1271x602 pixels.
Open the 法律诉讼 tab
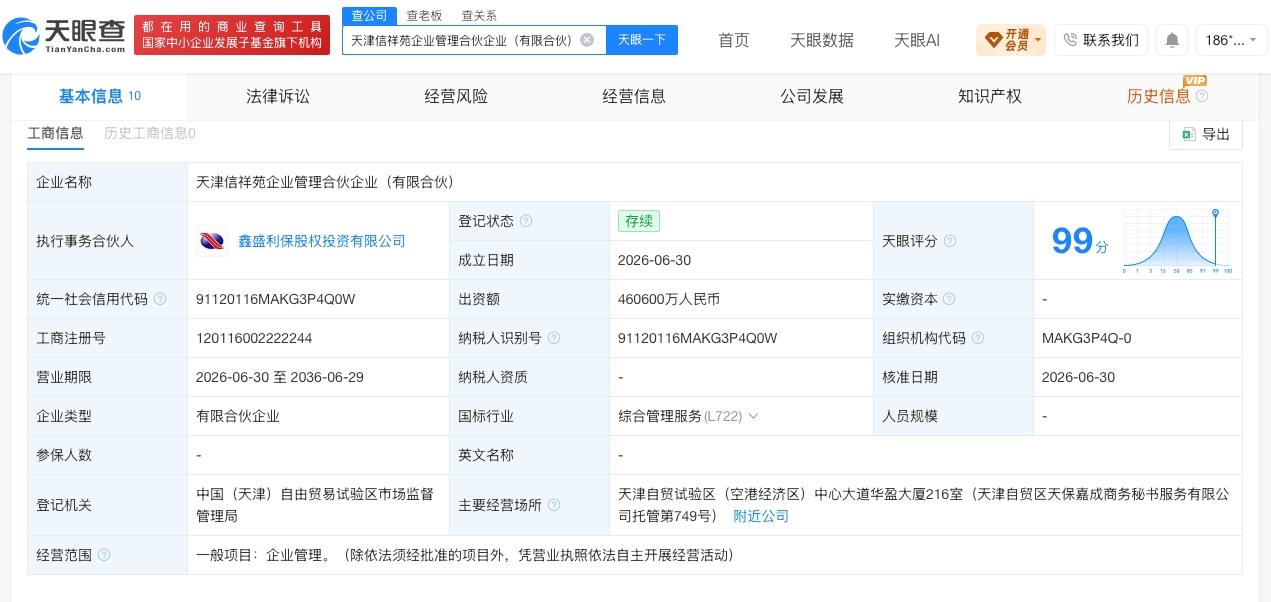[x=278, y=96]
